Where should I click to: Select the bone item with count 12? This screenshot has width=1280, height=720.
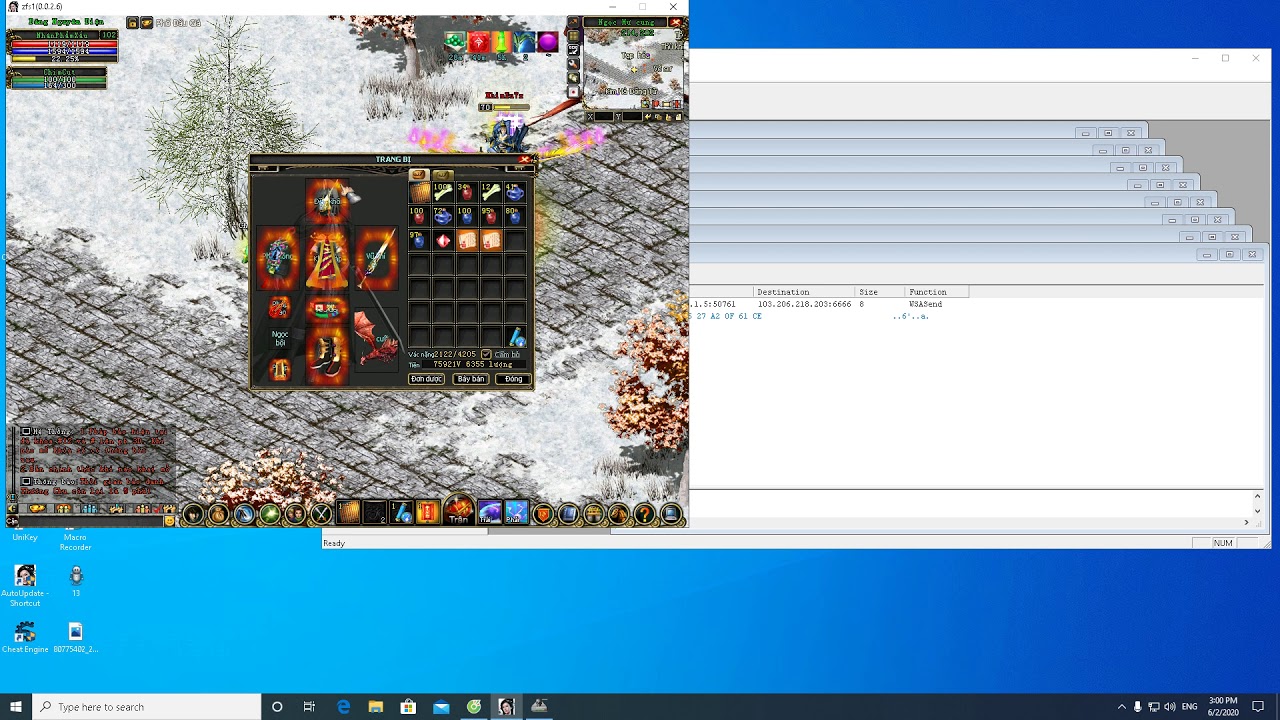click(x=490, y=193)
